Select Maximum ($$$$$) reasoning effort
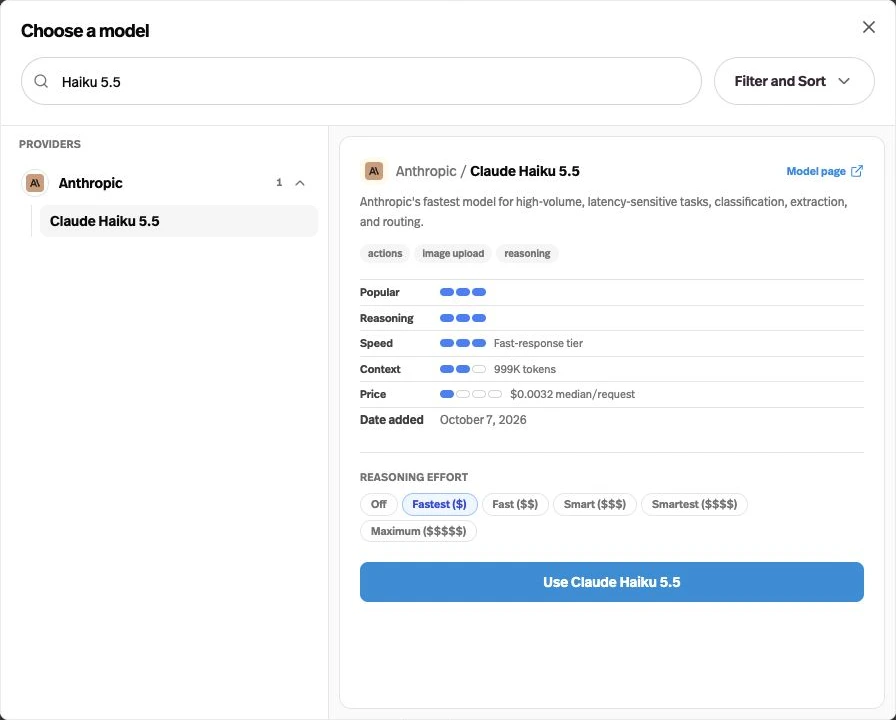The height and width of the screenshot is (720, 896). [x=418, y=531]
